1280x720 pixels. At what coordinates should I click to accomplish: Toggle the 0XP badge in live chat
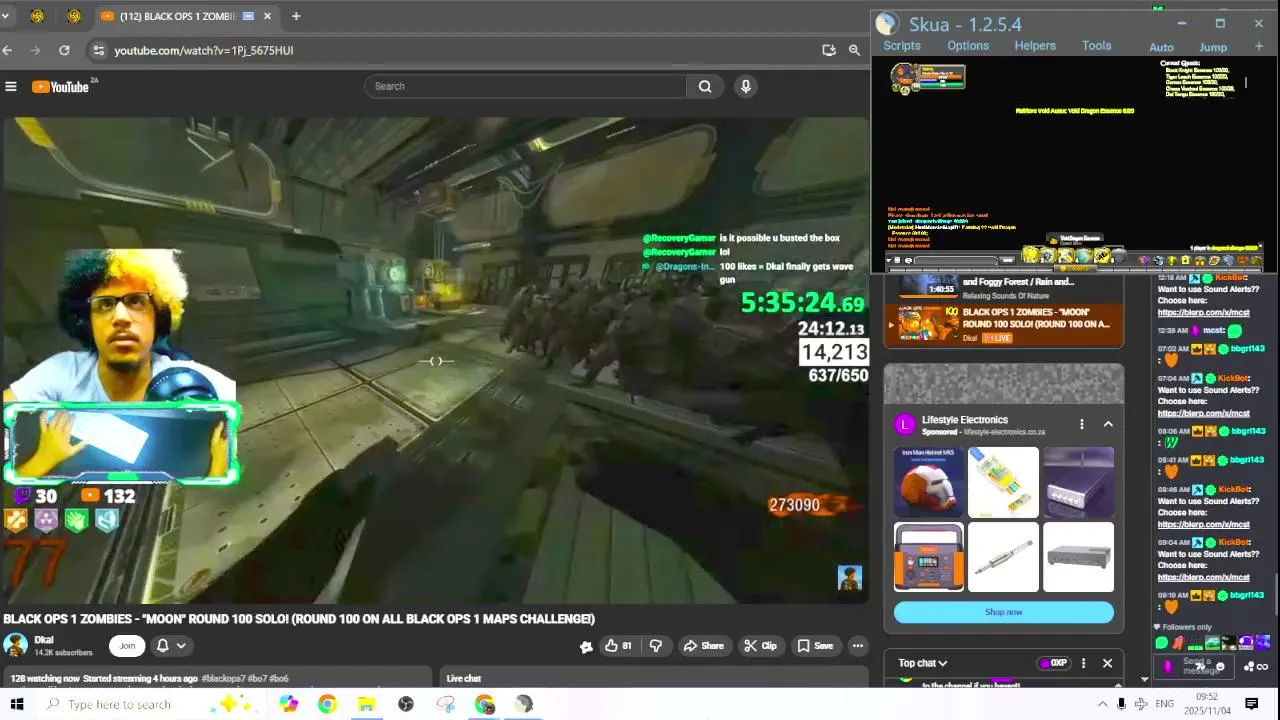tap(1053, 663)
